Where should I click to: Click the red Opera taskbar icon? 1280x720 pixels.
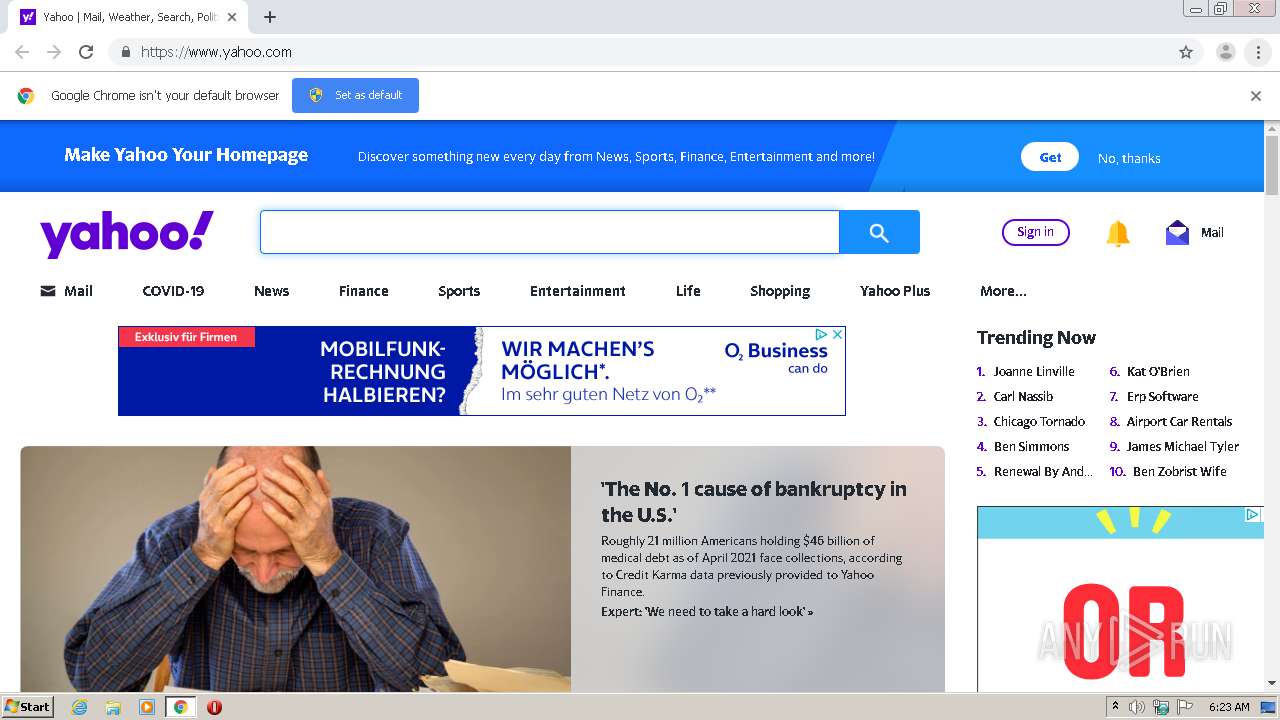(x=214, y=707)
